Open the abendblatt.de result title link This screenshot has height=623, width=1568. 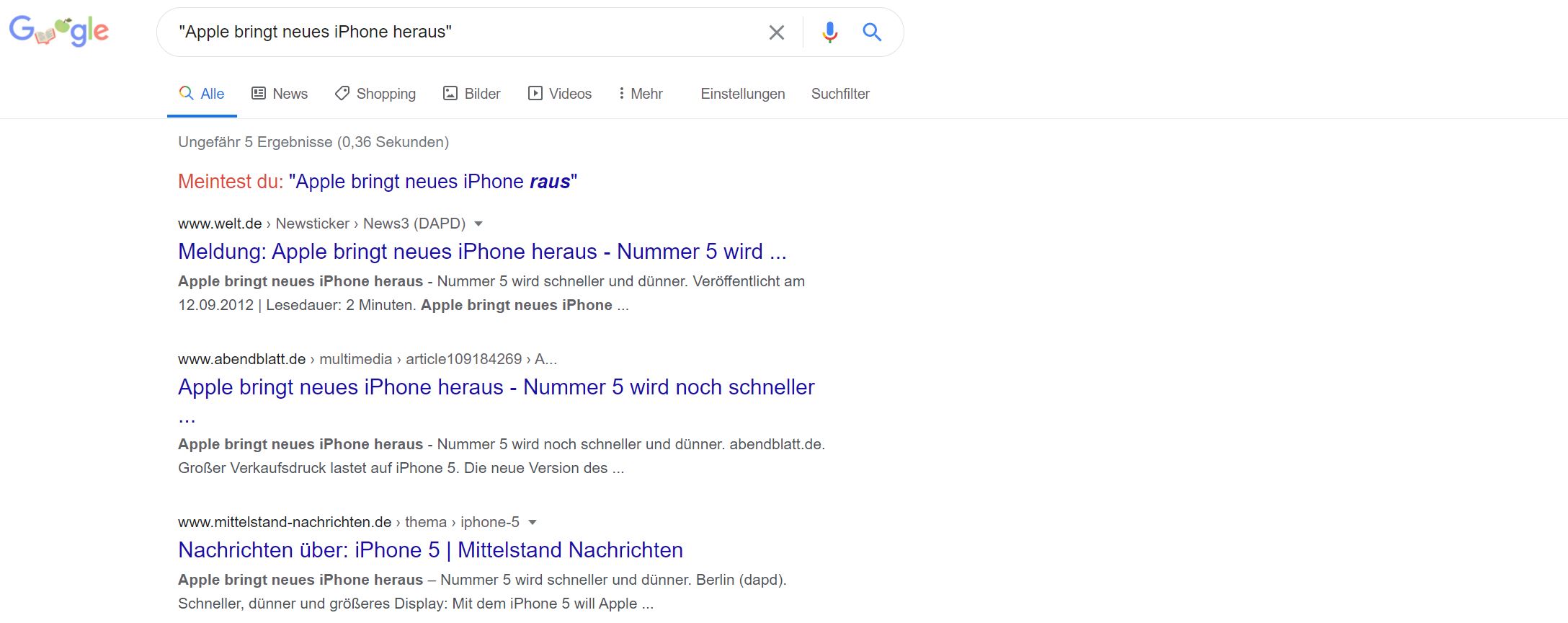click(x=496, y=387)
